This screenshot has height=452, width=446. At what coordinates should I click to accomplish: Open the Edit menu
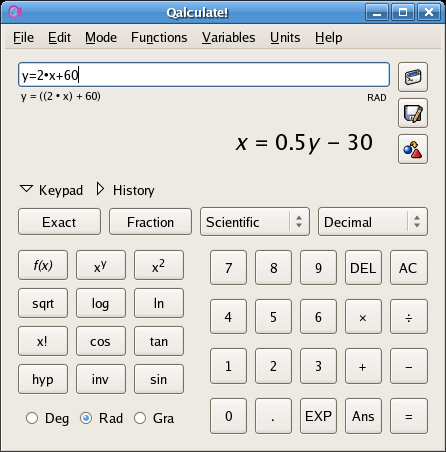(59, 37)
